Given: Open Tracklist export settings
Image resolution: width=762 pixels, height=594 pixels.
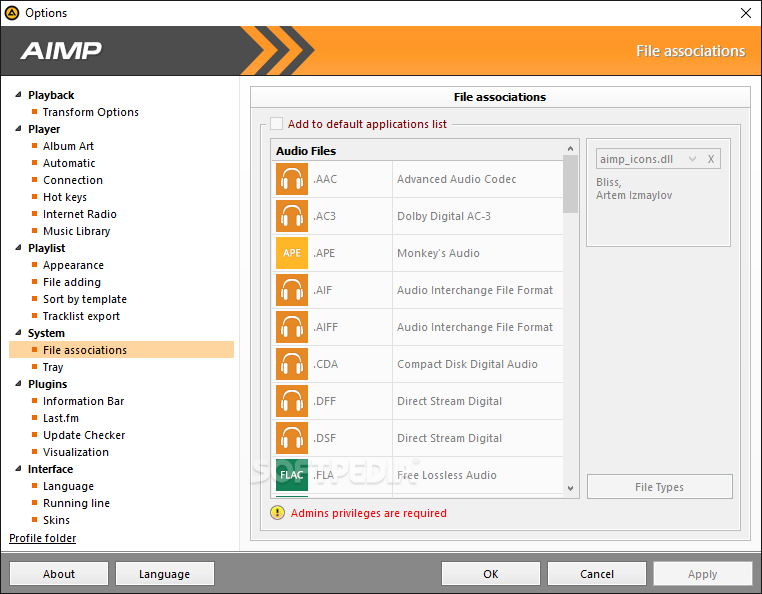Looking at the screenshot, I should click(81, 316).
